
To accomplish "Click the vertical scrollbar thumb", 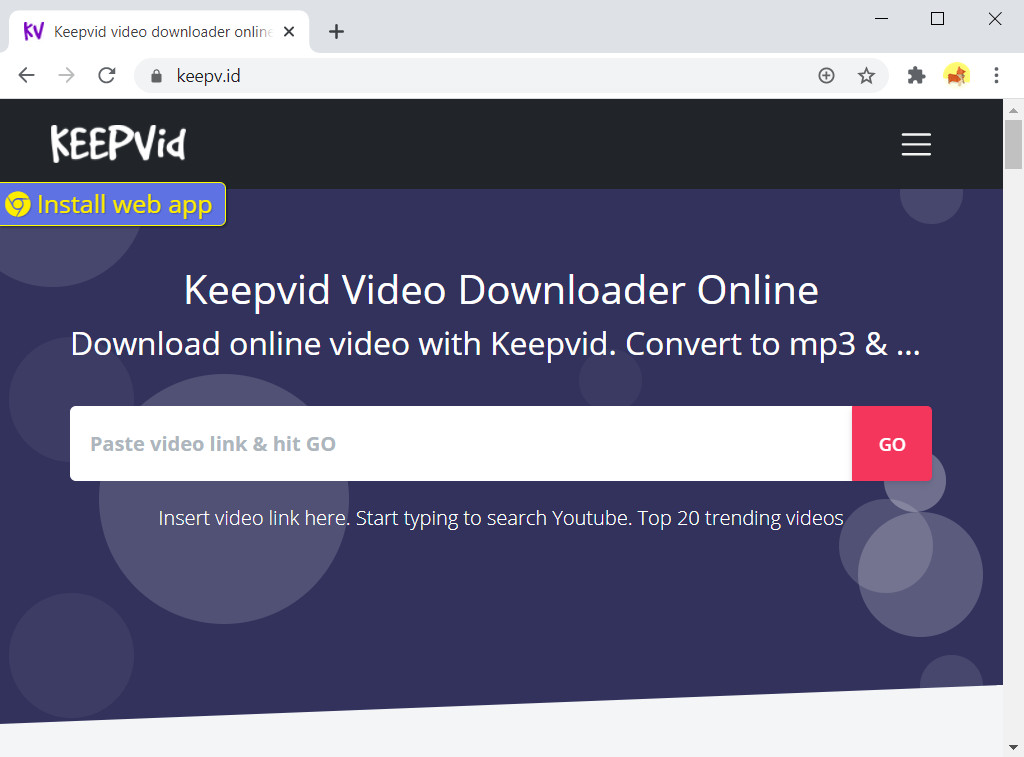I will [1013, 144].
